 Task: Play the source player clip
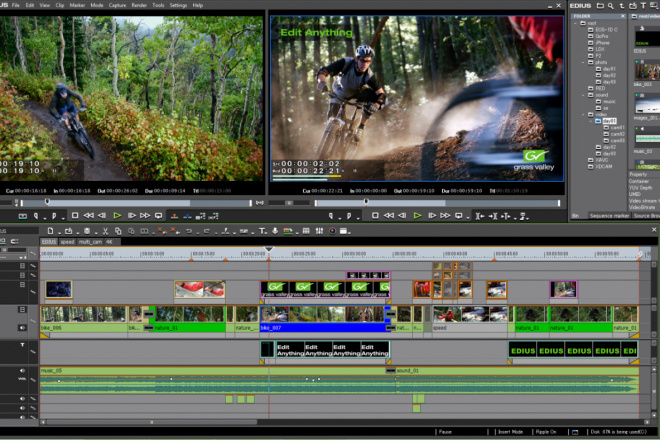[x=117, y=216]
